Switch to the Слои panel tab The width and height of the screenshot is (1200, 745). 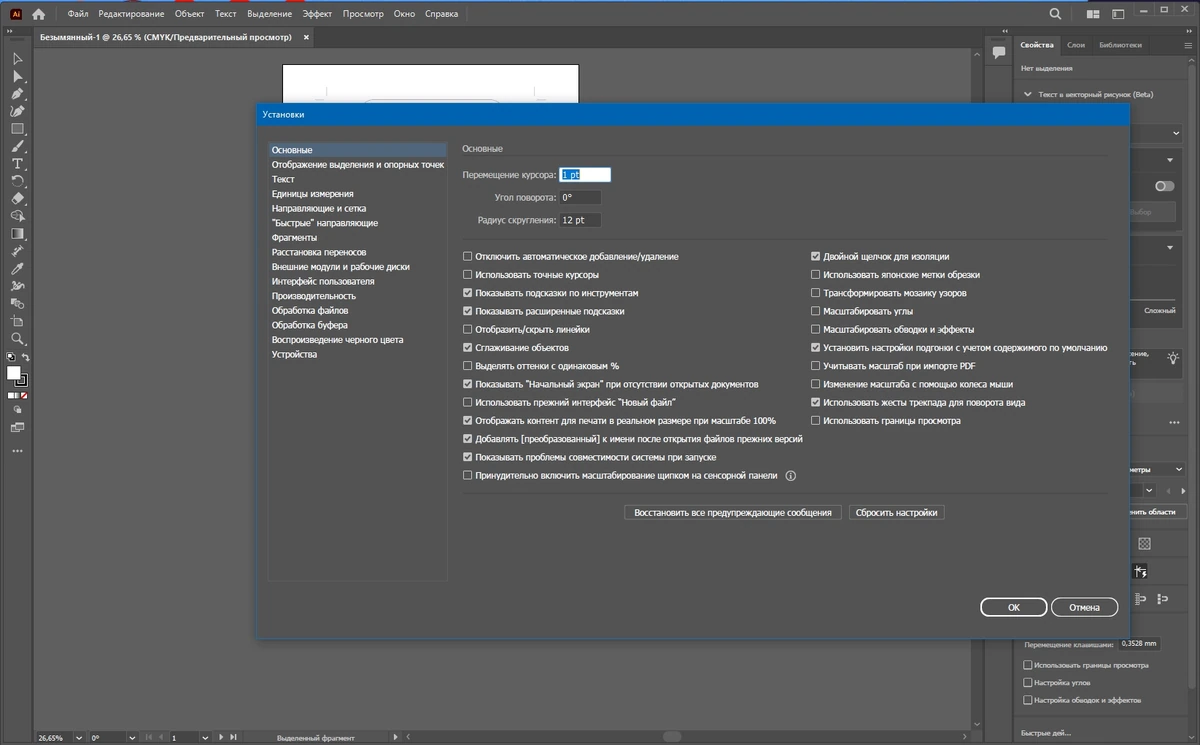(1076, 45)
